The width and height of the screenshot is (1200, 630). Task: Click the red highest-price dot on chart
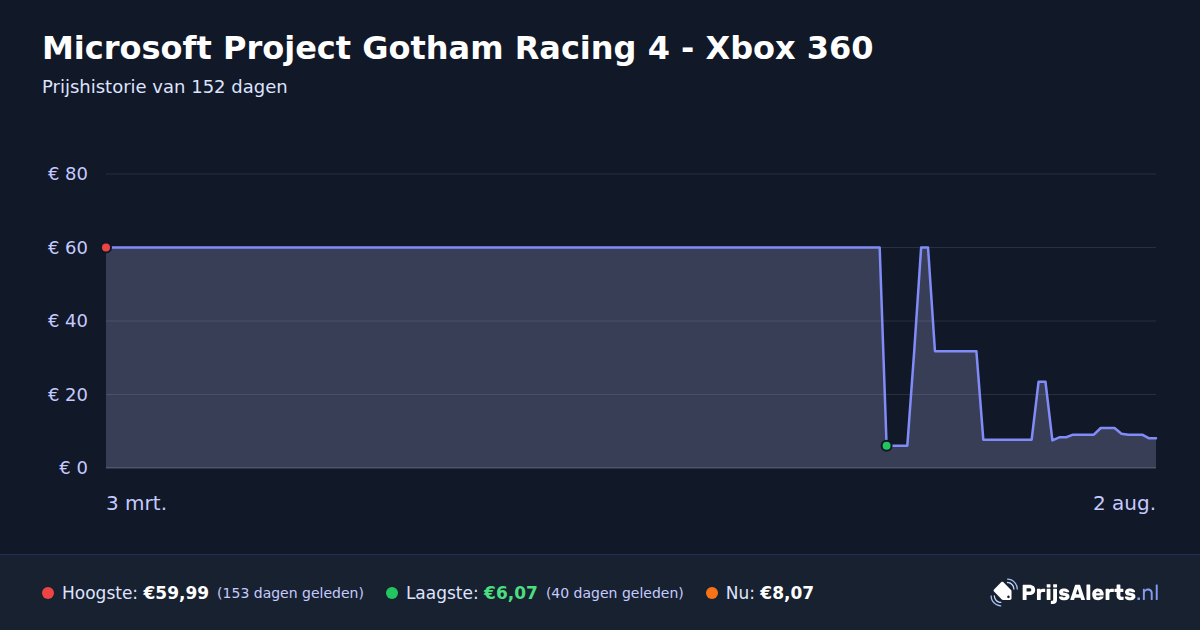106,247
